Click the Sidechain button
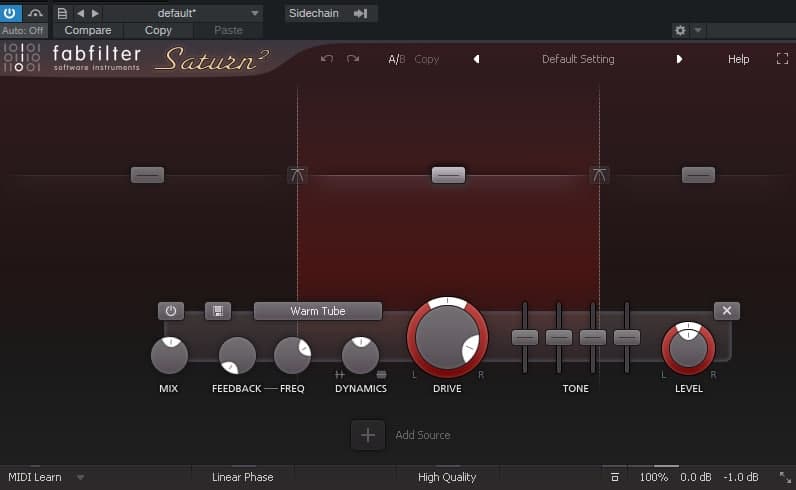The width and height of the screenshot is (796, 490). pyautogui.click(x=330, y=13)
